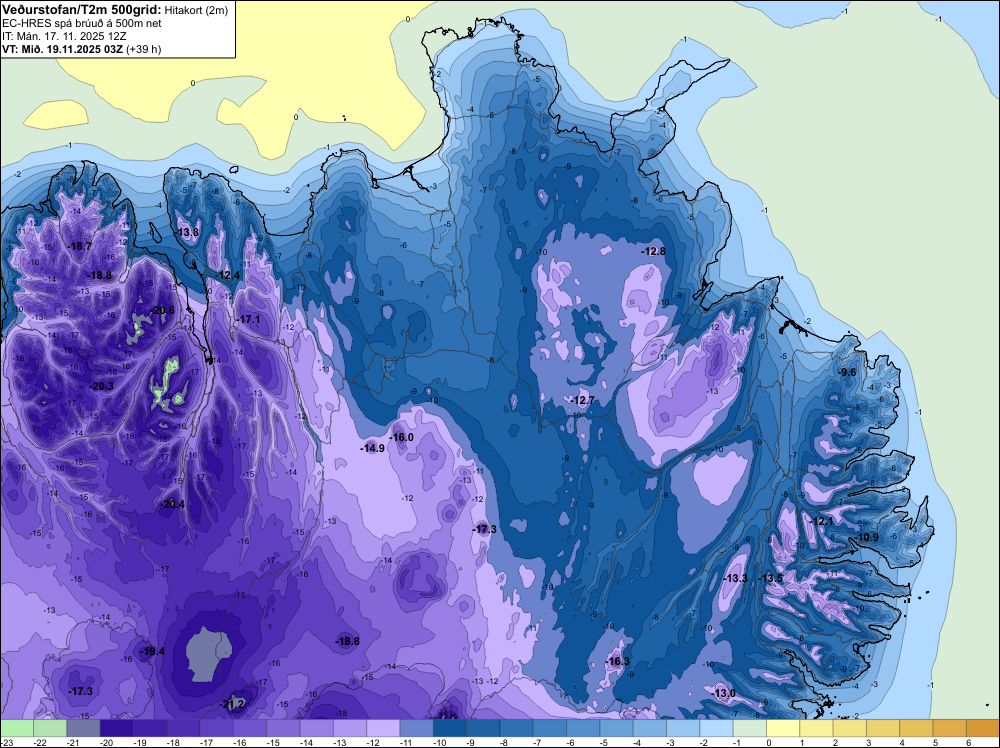Image resolution: width=1000 pixels, height=748 pixels.
Task: Click the -20.4 temperature label
Action: coord(172,504)
